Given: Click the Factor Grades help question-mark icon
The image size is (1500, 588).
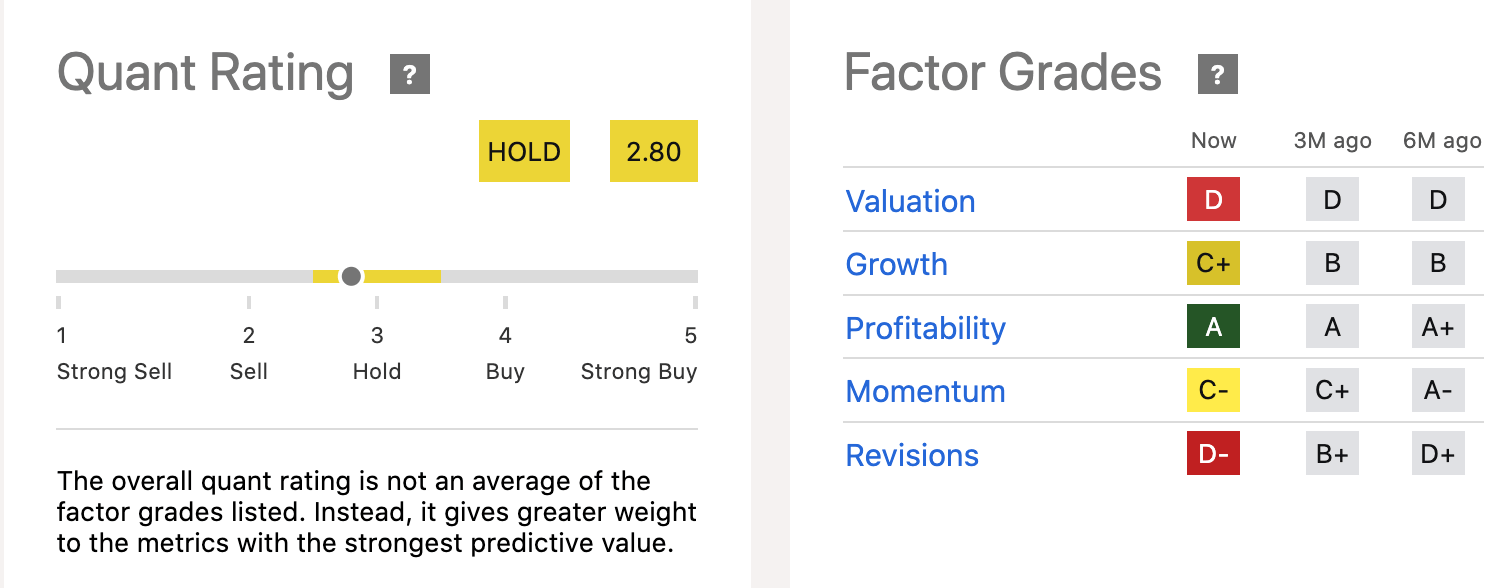Looking at the screenshot, I should (x=1217, y=75).
